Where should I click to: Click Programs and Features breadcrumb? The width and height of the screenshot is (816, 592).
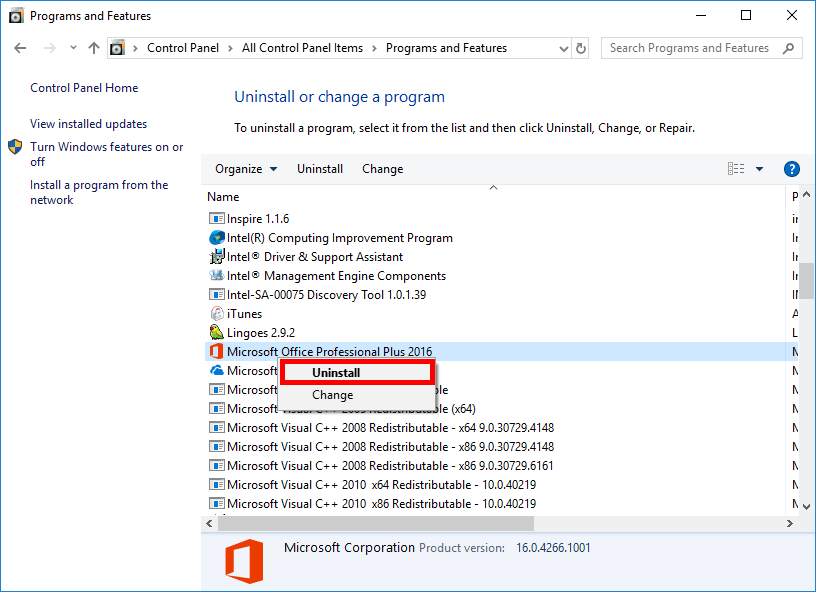coord(447,48)
